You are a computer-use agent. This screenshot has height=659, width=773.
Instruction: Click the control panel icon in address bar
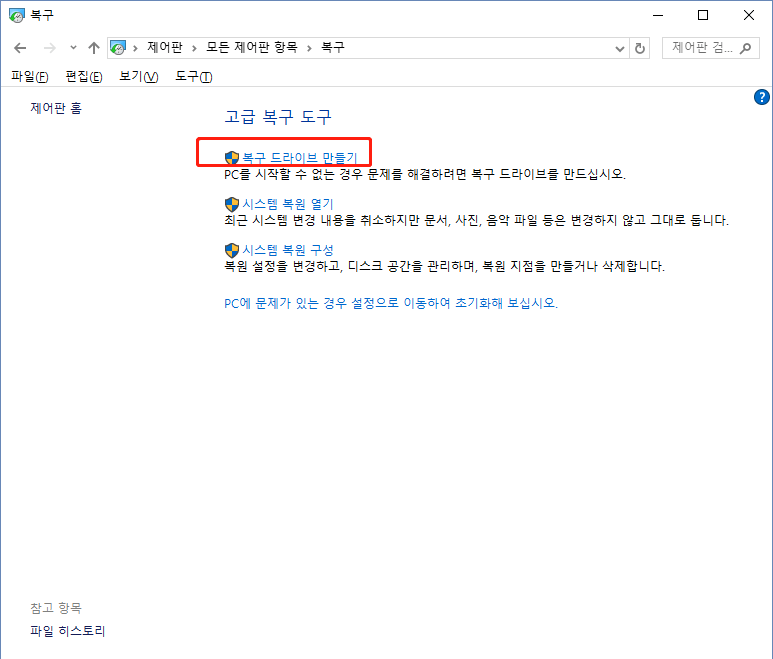coord(118,48)
